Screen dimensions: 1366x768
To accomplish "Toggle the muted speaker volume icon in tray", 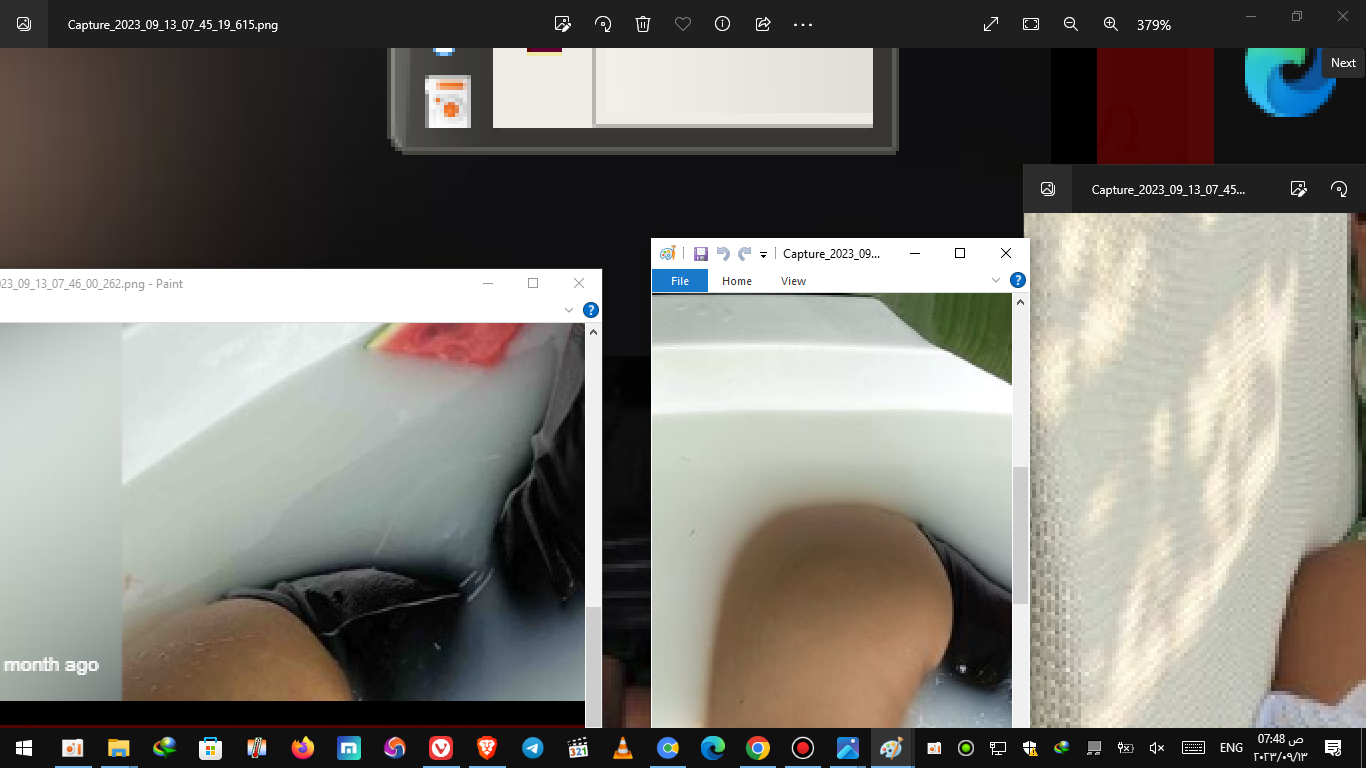I will (x=1157, y=748).
